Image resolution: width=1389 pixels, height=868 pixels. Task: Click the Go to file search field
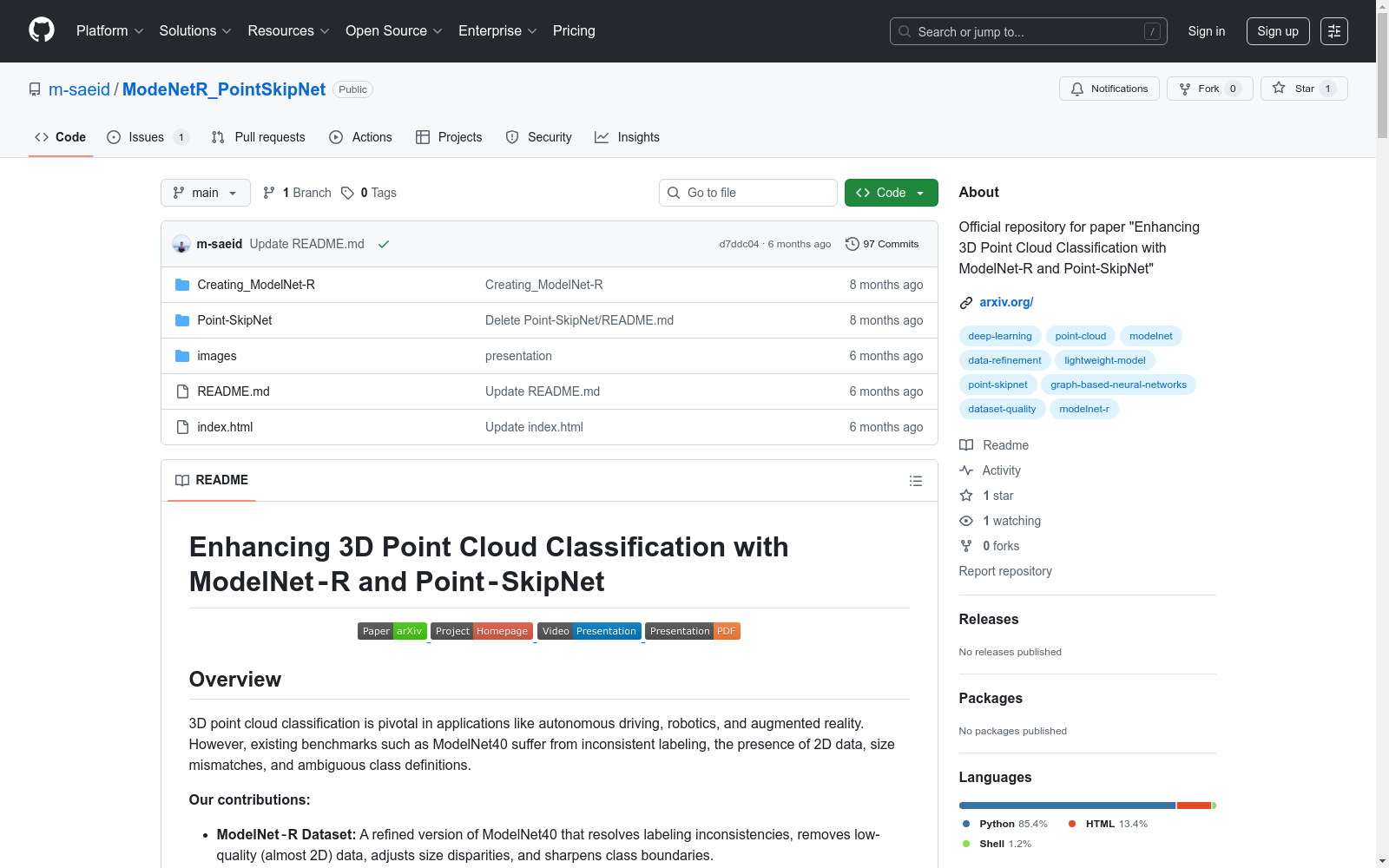pyautogui.click(x=748, y=193)
